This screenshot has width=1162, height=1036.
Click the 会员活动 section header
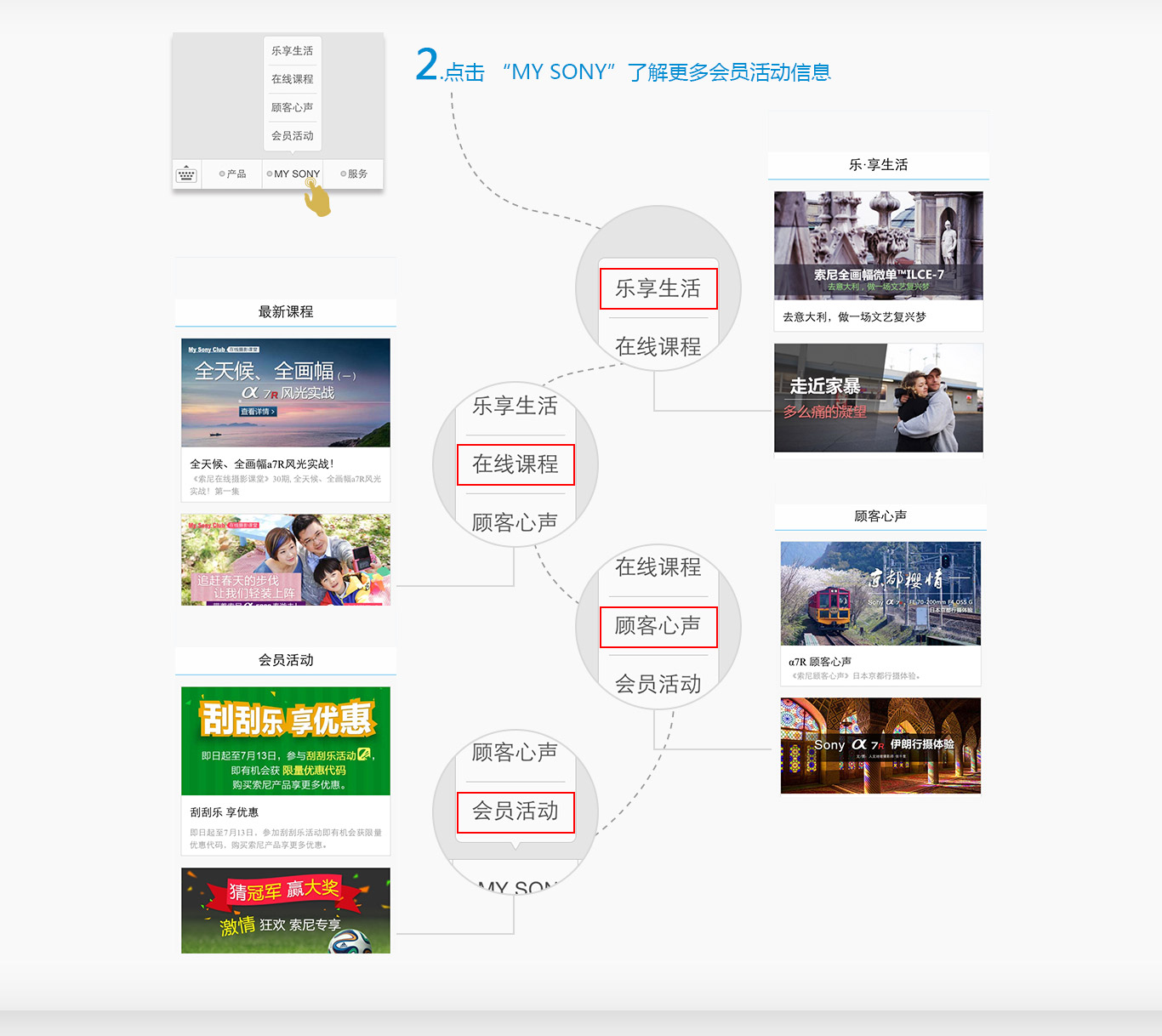pos(286,661)
